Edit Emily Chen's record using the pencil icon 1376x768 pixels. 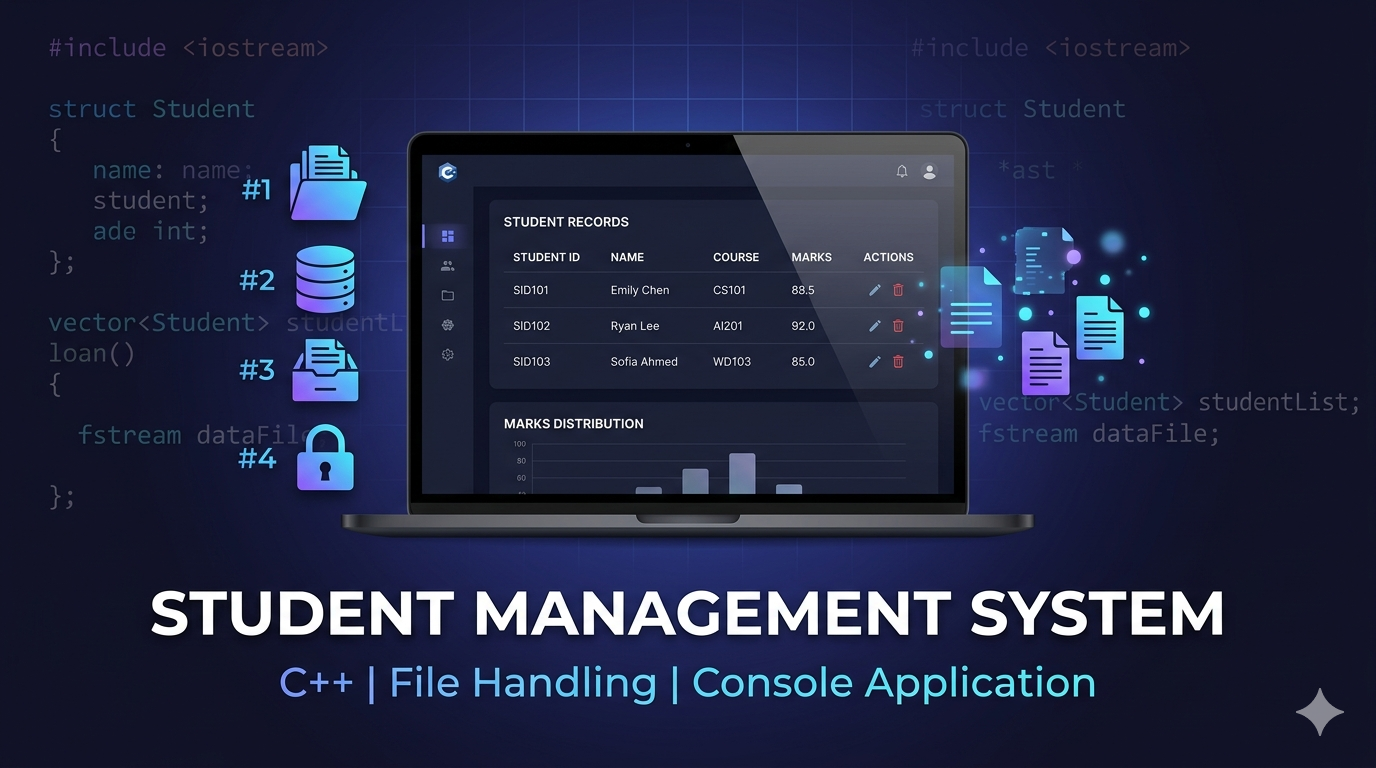click(x=874, y=290)
